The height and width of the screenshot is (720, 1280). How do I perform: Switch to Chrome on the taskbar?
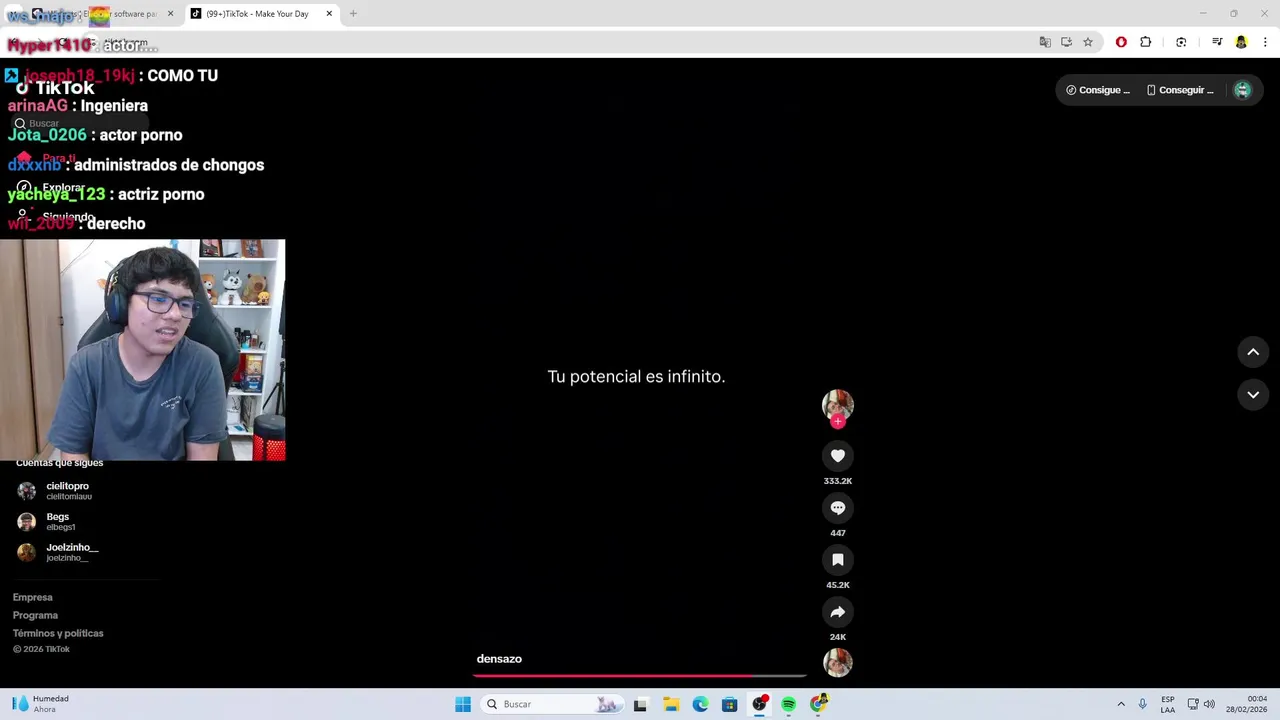coord(819,704)
